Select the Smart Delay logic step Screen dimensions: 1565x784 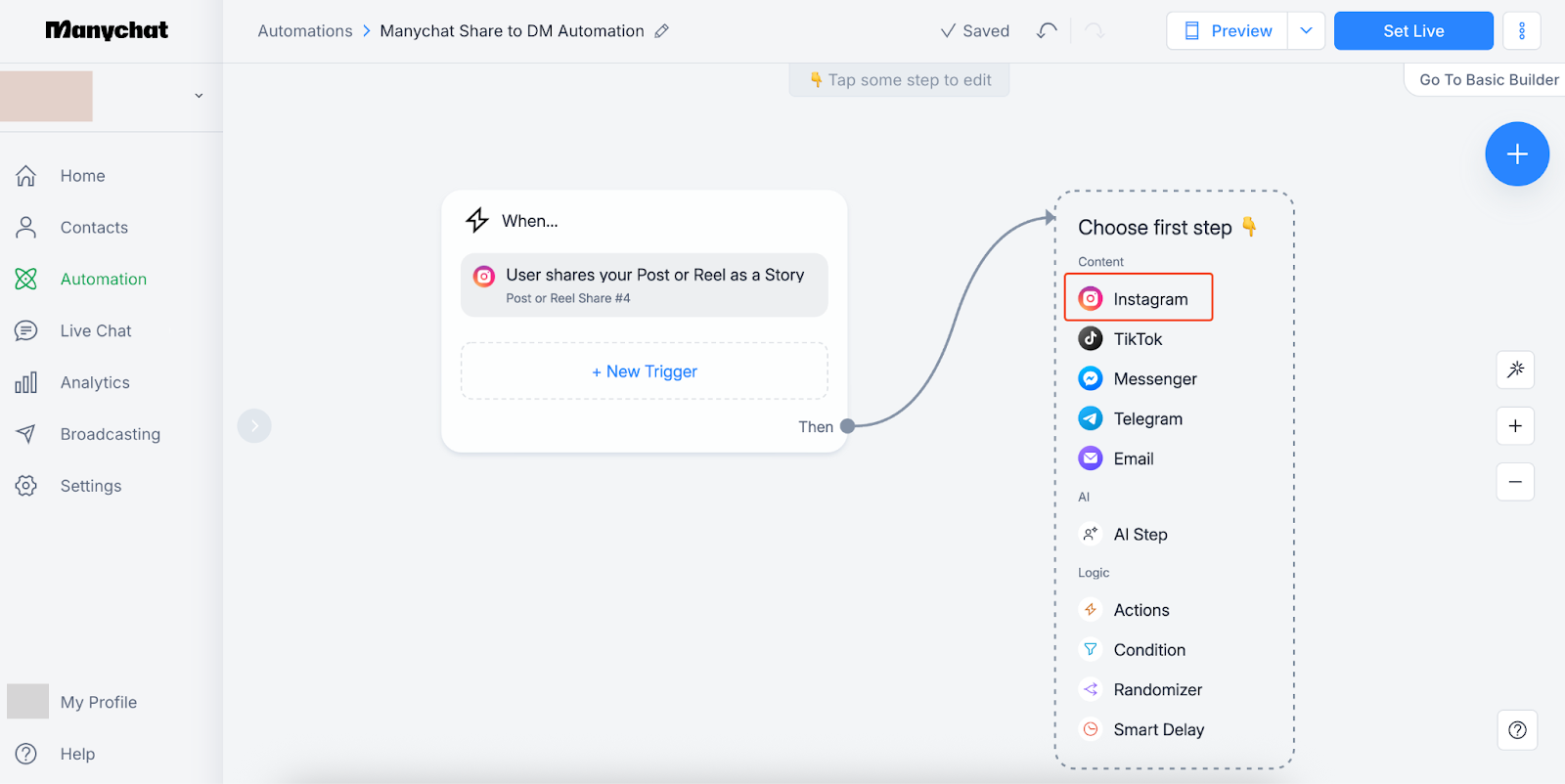[x=1158, y=729]
